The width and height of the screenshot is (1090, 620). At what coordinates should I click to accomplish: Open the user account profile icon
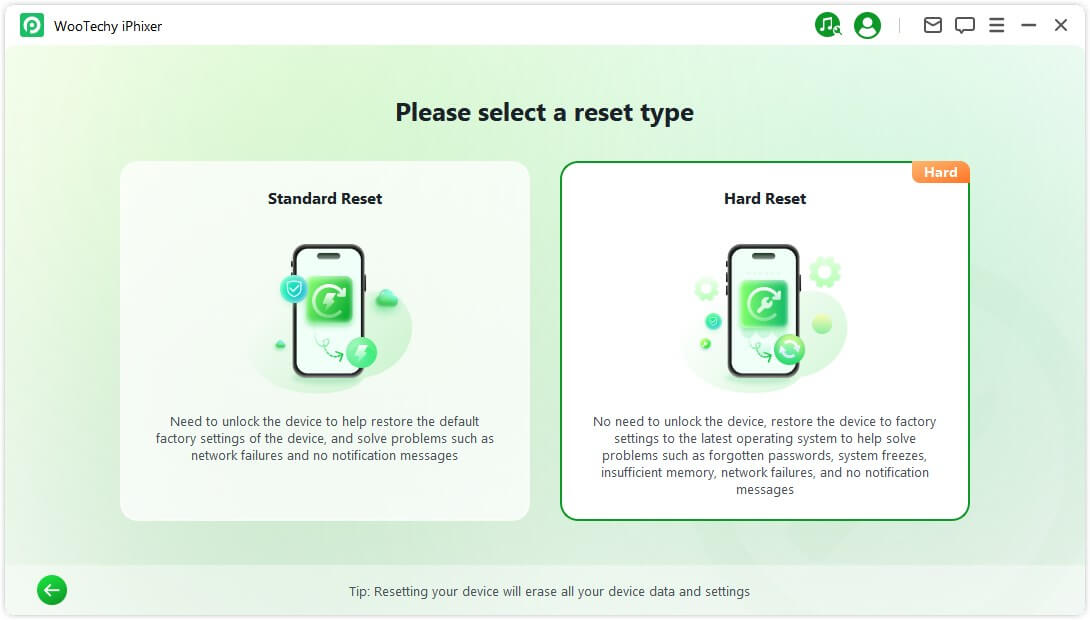[x=867, y=26]
